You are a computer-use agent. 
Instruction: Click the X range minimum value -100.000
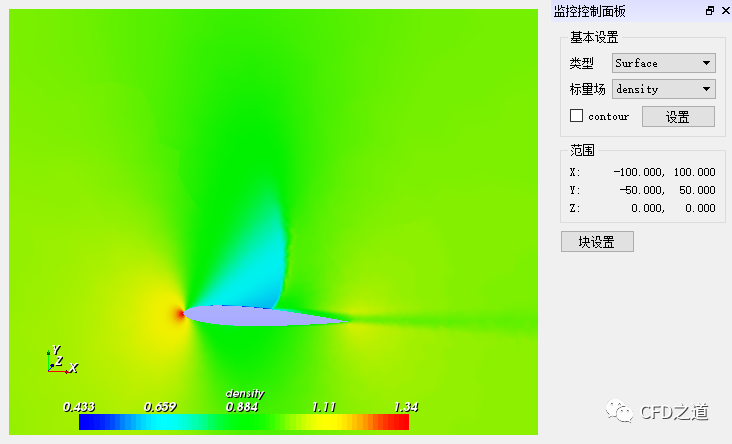[639, 172]
